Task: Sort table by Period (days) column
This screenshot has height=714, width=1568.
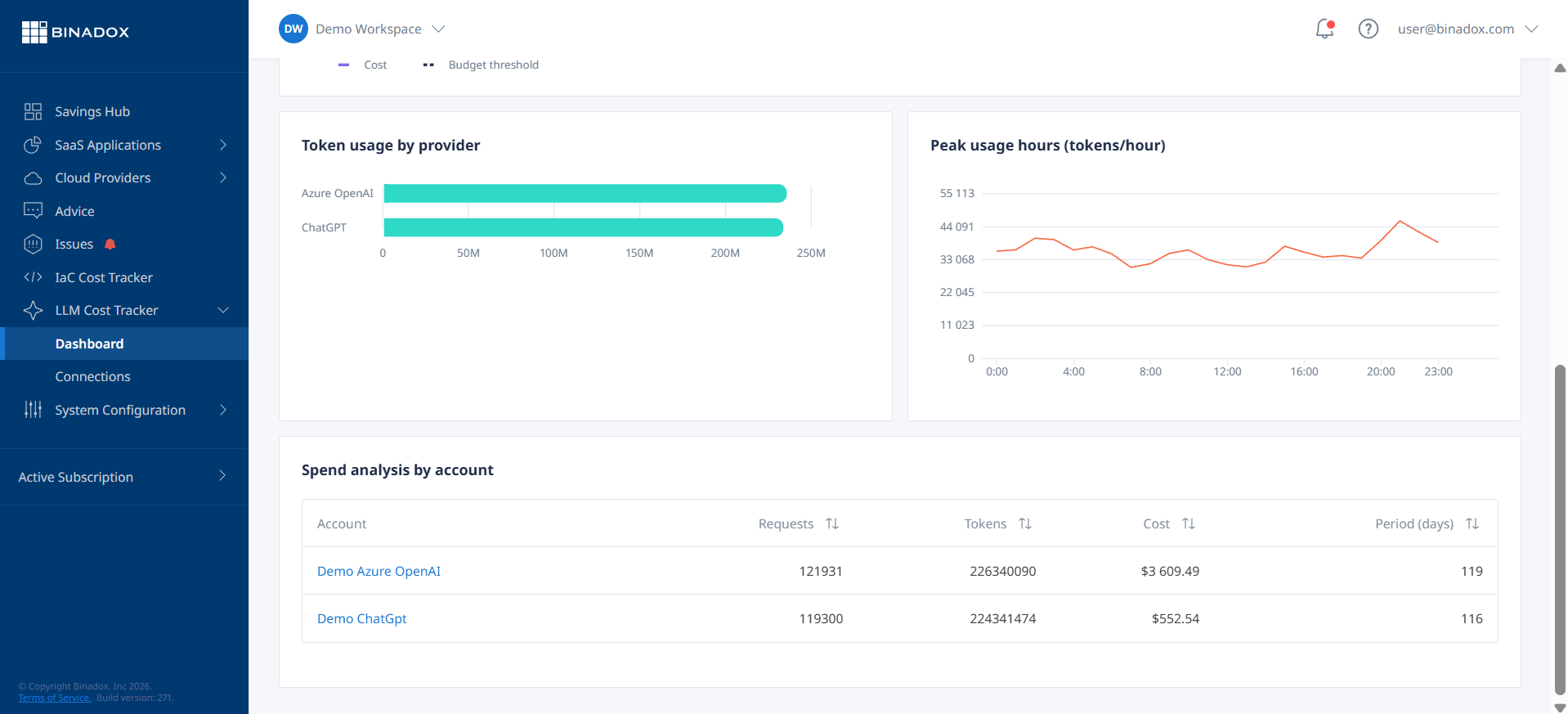Action: point(1472,523)
